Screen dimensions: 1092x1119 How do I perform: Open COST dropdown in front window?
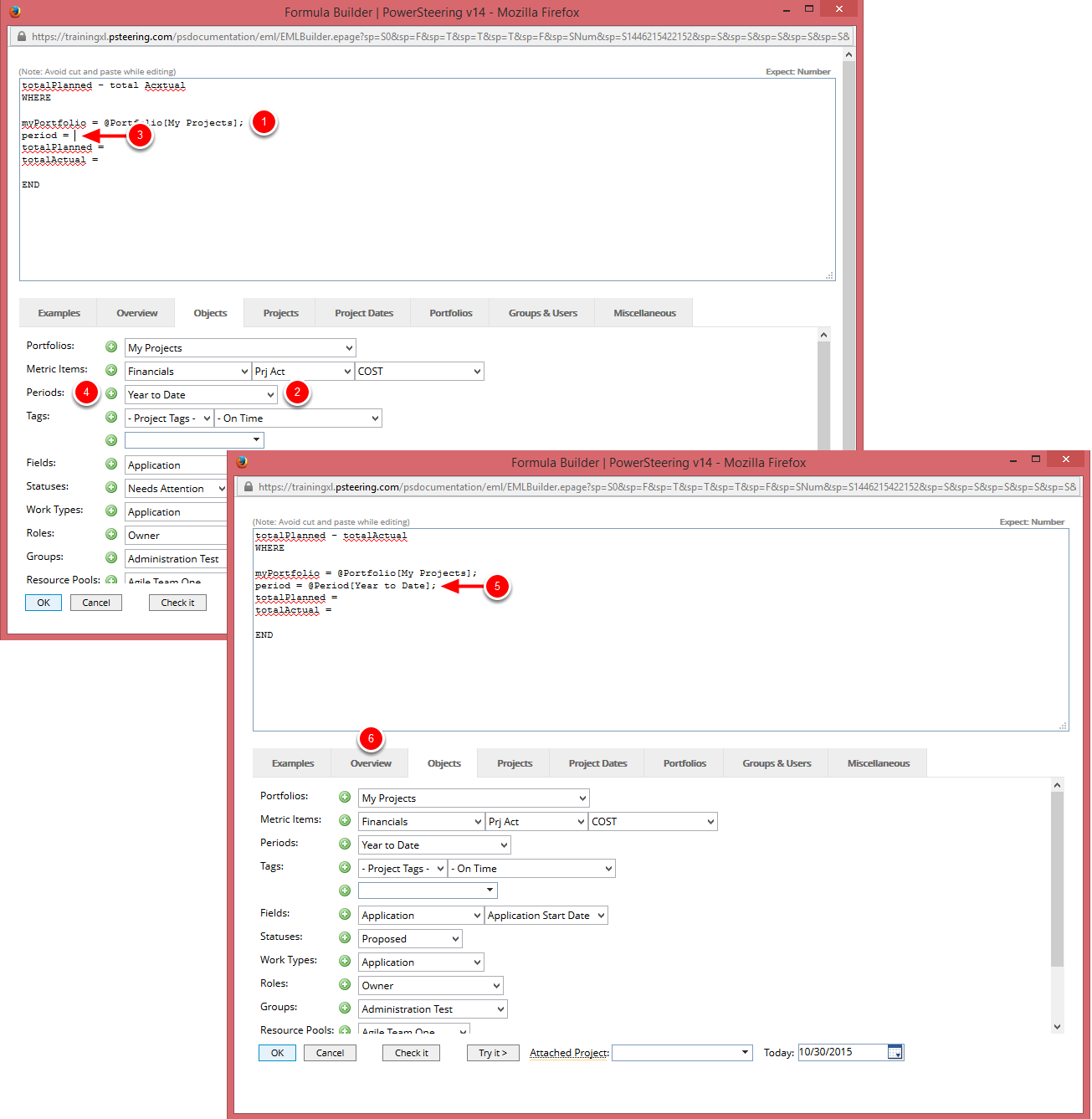(x=654, y=822)
